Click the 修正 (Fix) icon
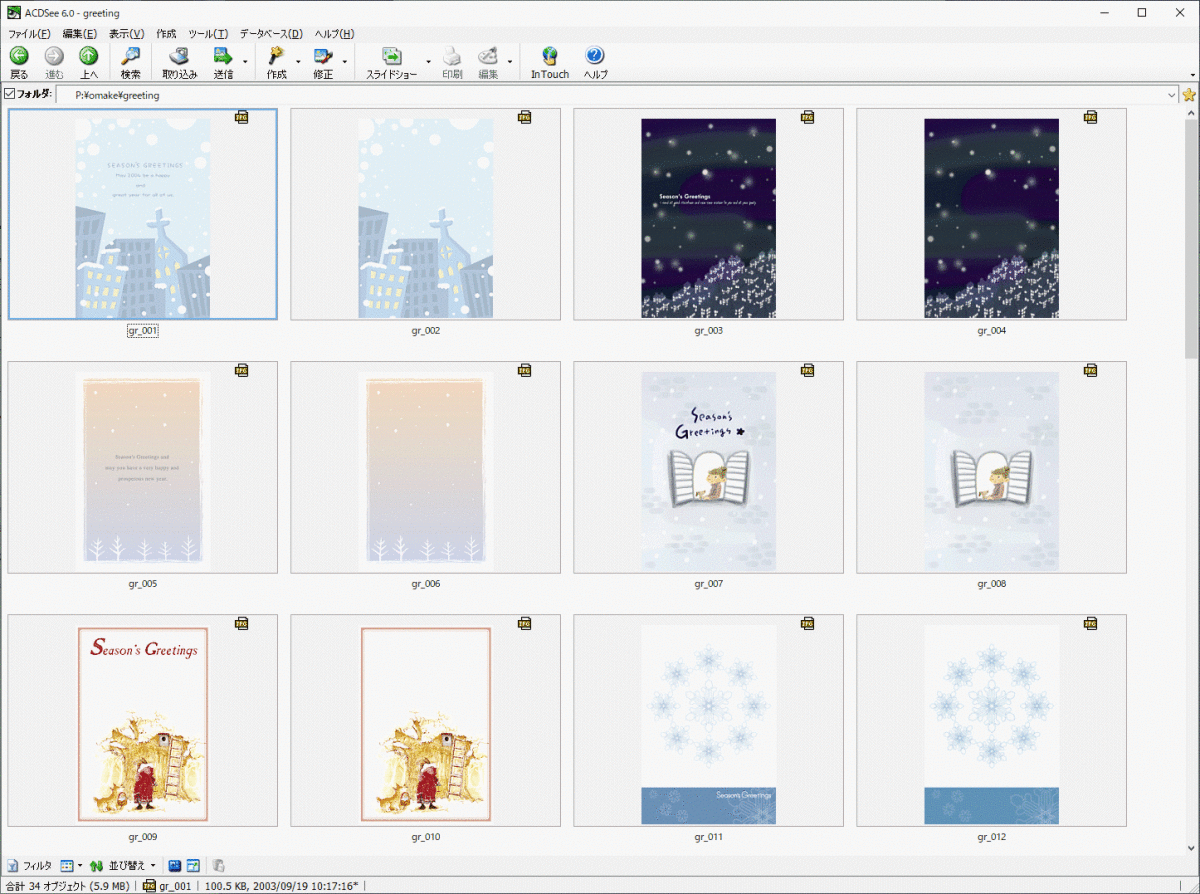 (323, 56)
